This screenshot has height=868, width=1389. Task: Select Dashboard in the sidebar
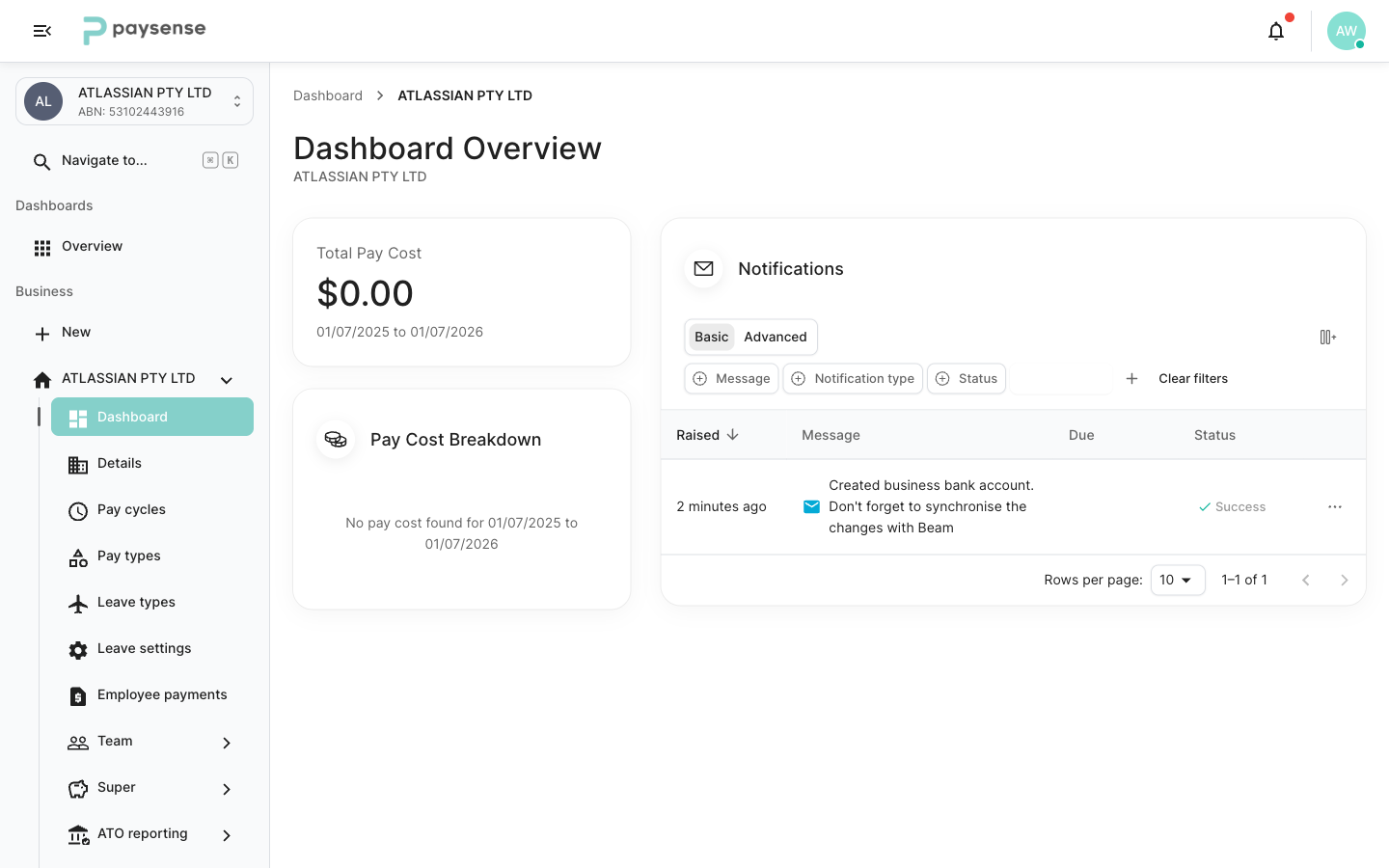click(152, 417)
